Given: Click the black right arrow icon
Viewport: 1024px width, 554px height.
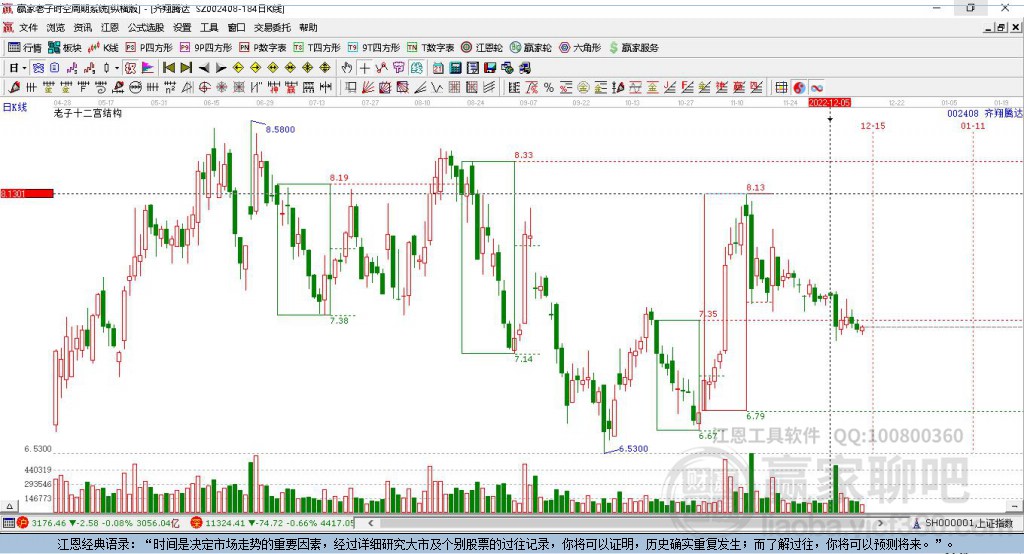Looking at the screenshot, I should (x=221, y=68).
